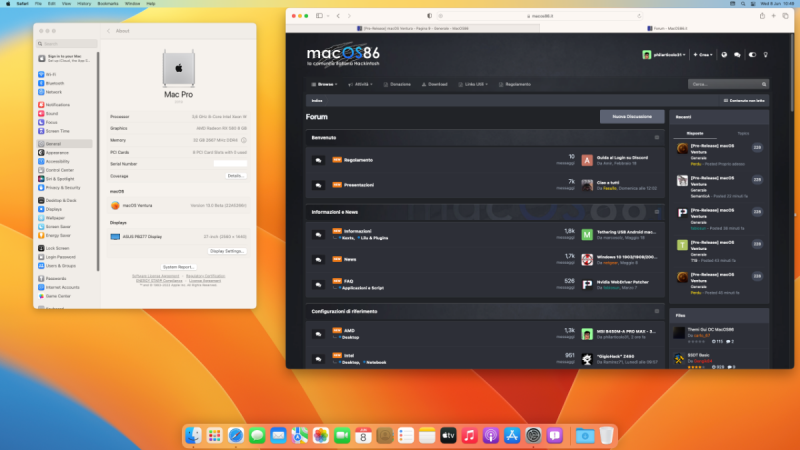Open the Bookmarks menu in menu bar
This screenshot has width=800, height=450.
point(108,4)
